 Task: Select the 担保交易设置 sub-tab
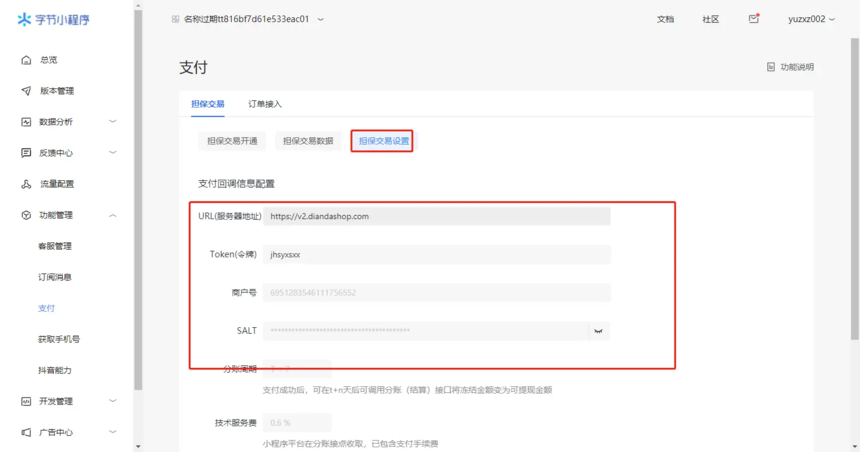coord(384,141)
